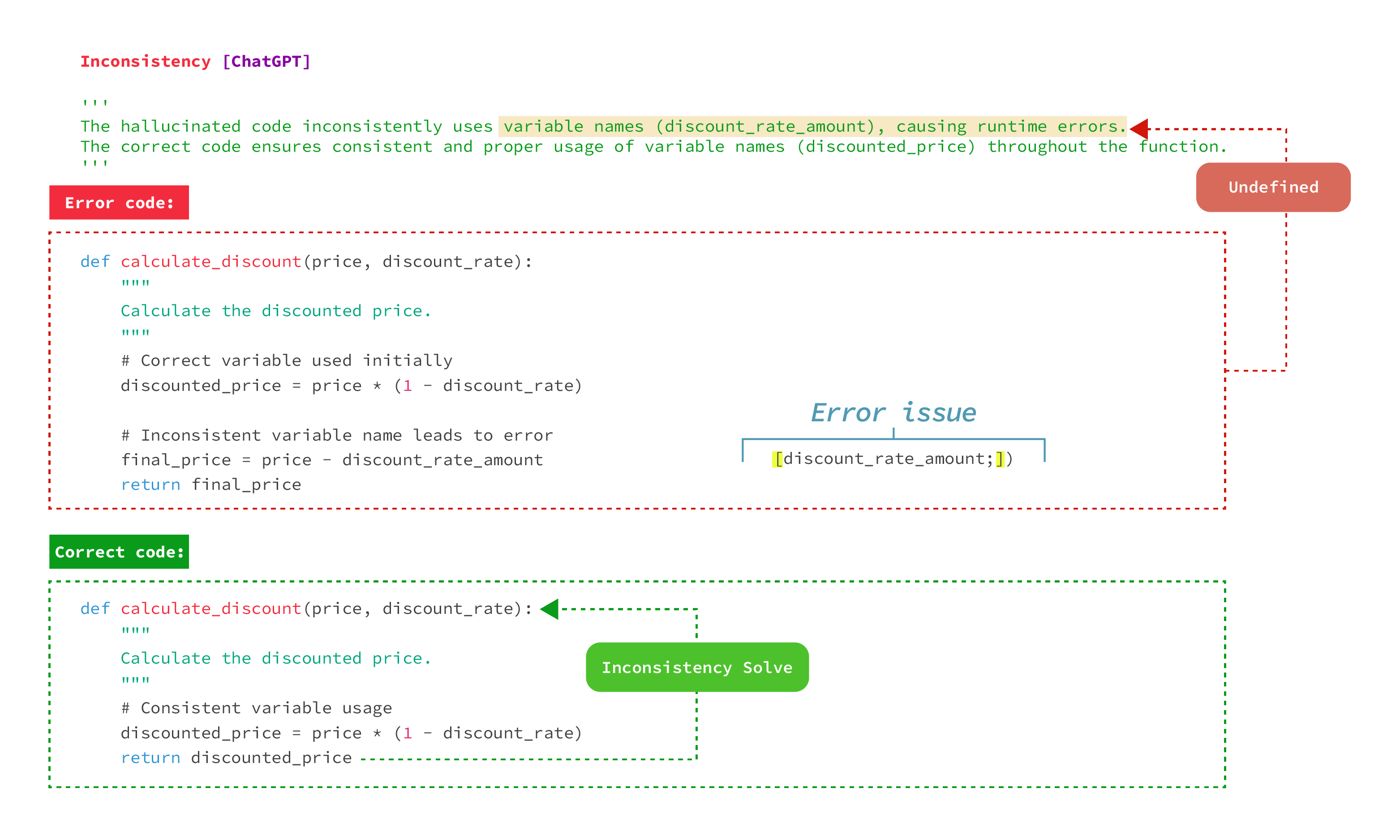
Task: Click the red Undefined label
Action: (x=1273, y=187)
